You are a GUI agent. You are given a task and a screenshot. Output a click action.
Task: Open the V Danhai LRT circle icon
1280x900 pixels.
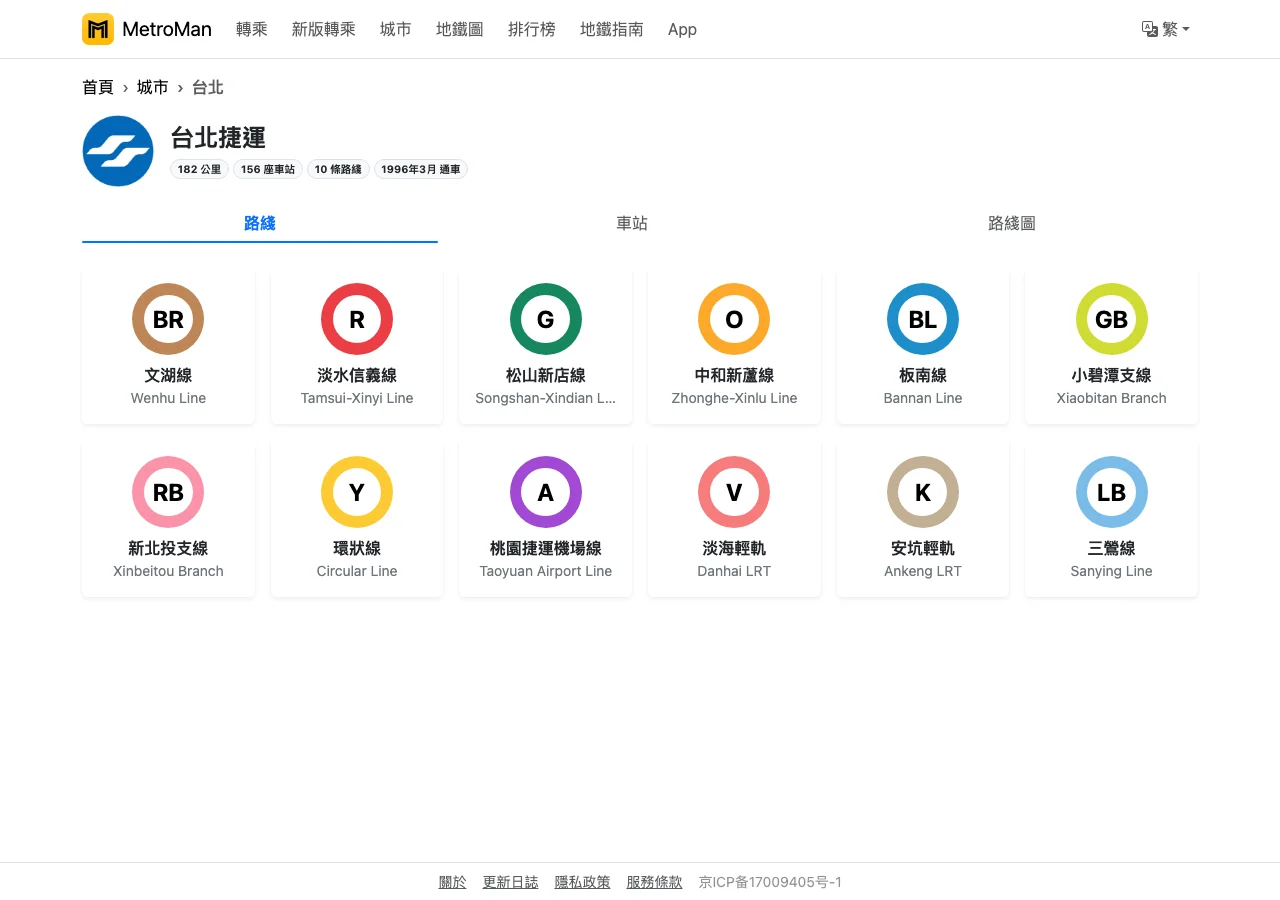(734, 492)
